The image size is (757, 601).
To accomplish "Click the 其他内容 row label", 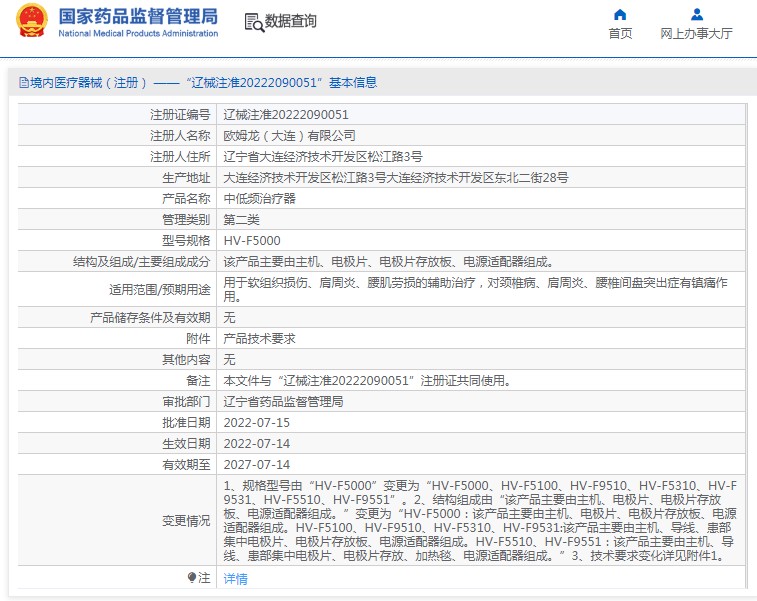I will tap(186, 360).
